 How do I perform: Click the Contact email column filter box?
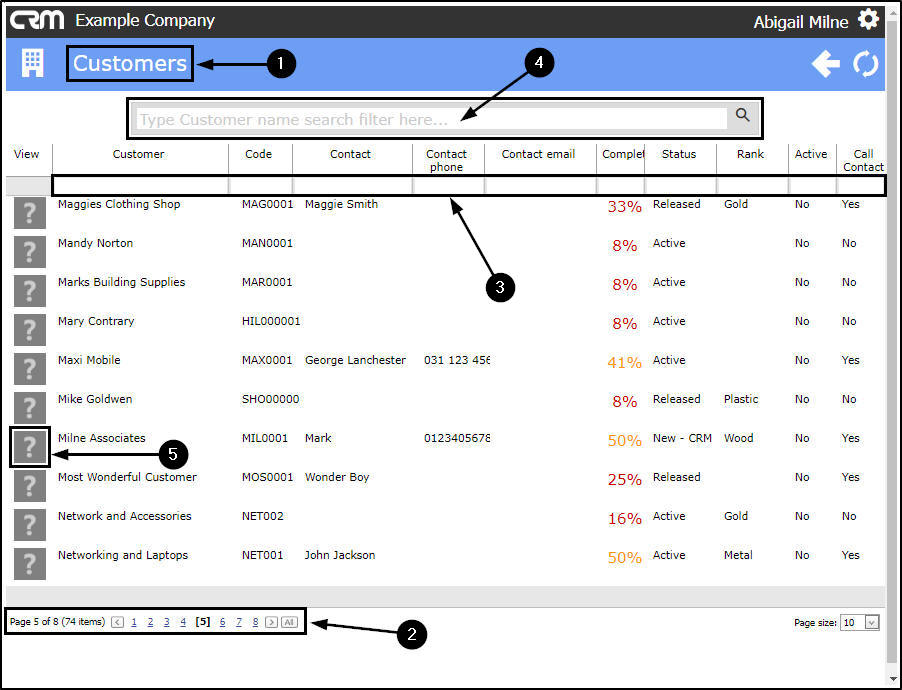[x=541, y=185]
